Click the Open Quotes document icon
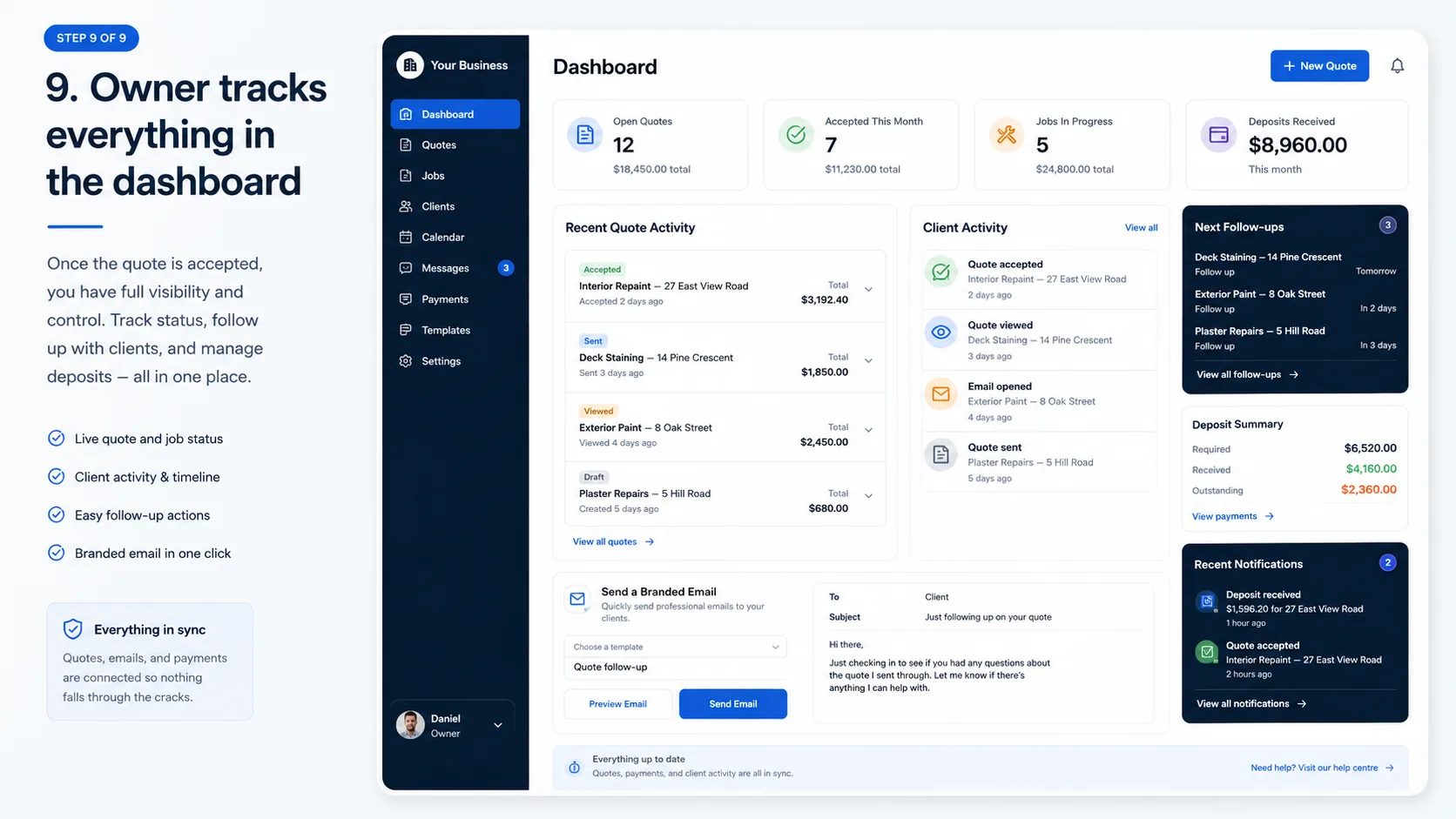The height and width of the screenshot is (819, 1456). (x=585, y=135)
